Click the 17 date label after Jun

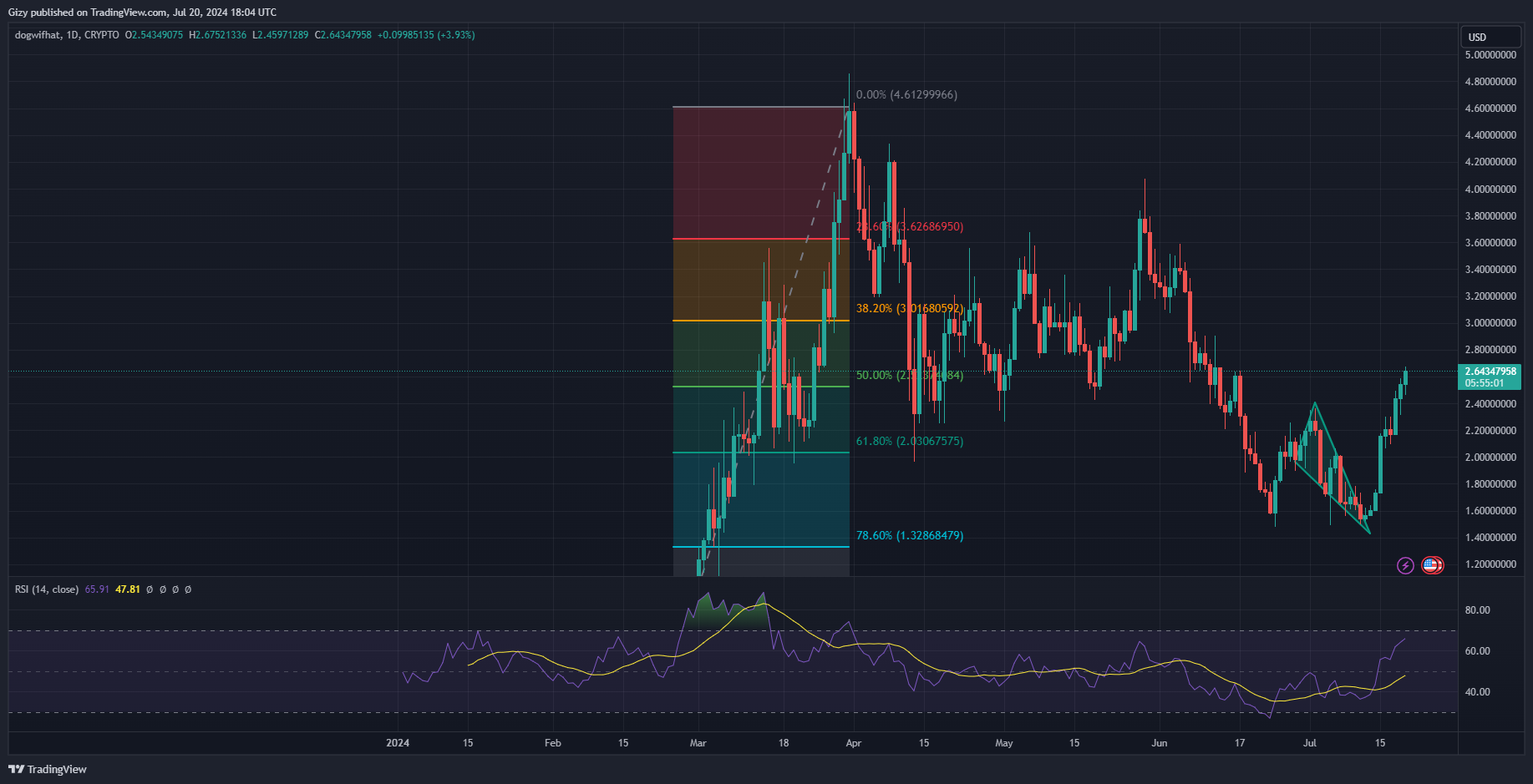point(1240,743)
